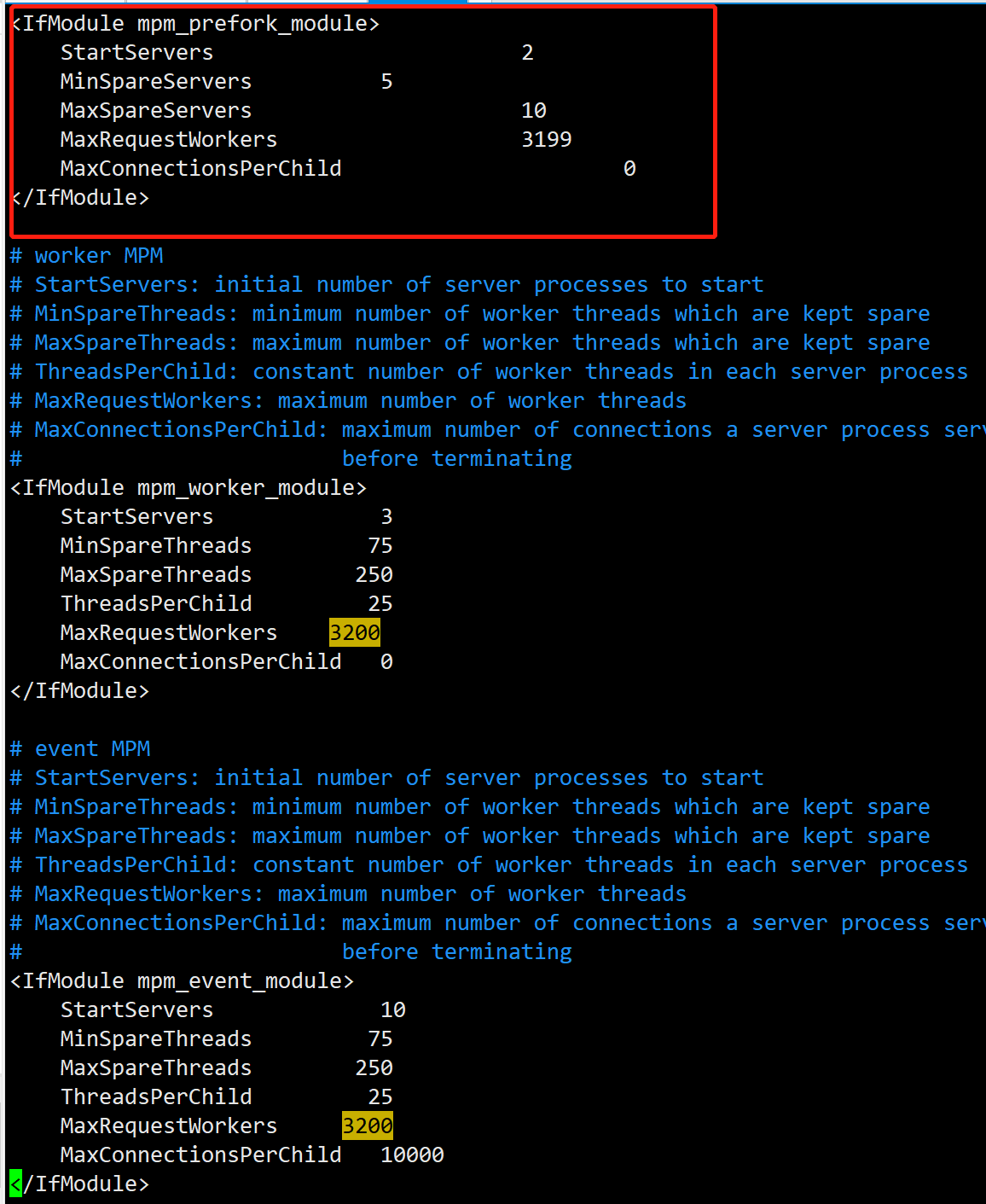986x1204 pixels.
Task: Click the <IfModule mpm_event_module> opening tag
Action: pyautogui.click(x=183, y=981)
